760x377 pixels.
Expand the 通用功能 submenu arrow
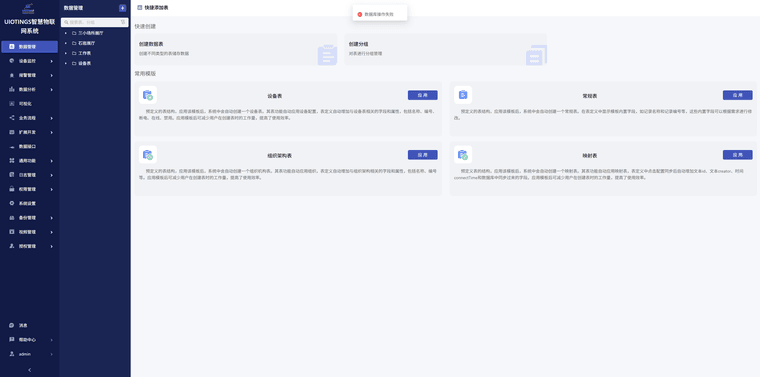(x=51, y=161)
